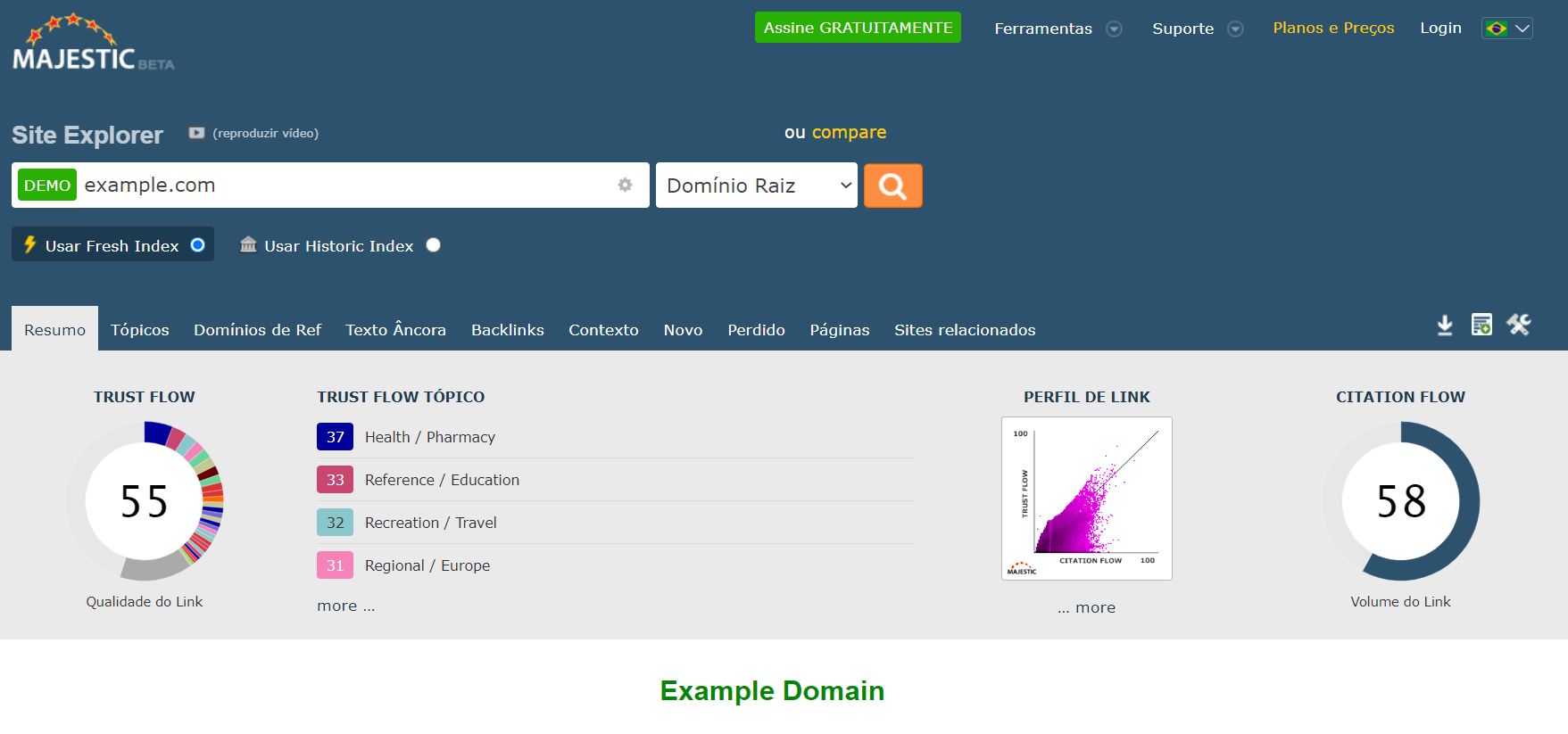1568x734 pixels.
Task: Open the Páginas tab
Action: click(x=839, y=329)
